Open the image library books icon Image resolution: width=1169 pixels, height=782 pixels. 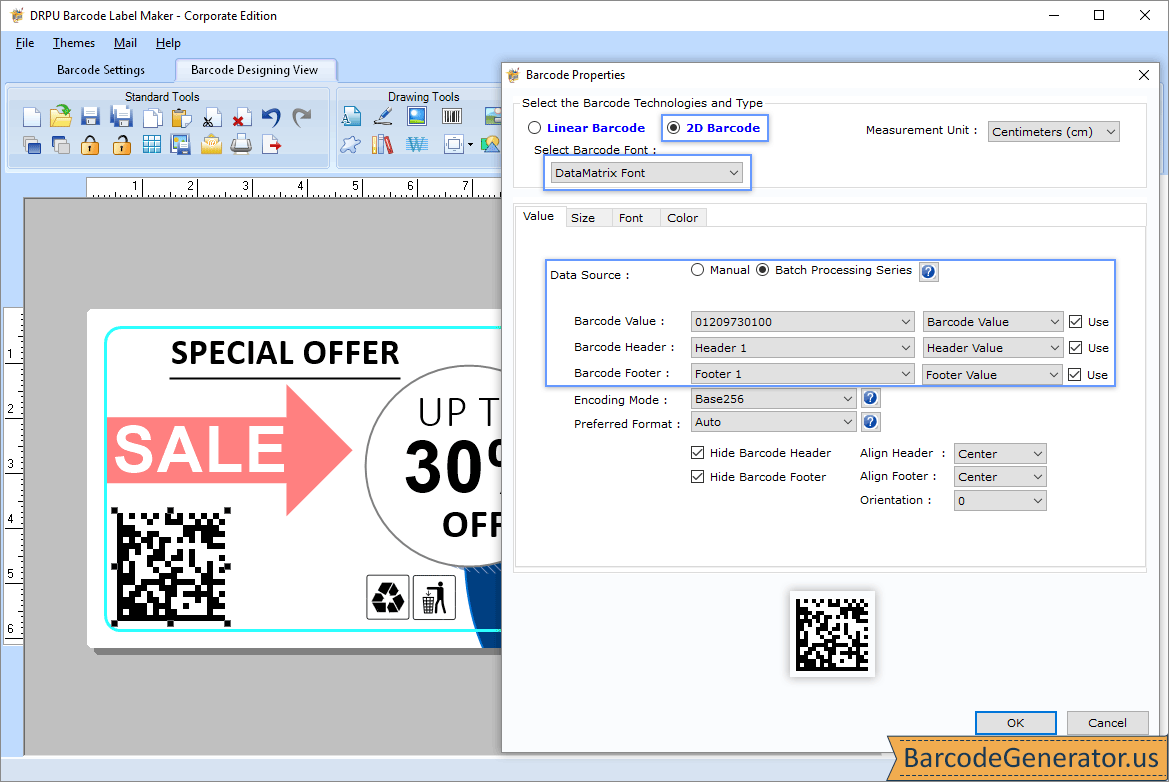(382, 144)
